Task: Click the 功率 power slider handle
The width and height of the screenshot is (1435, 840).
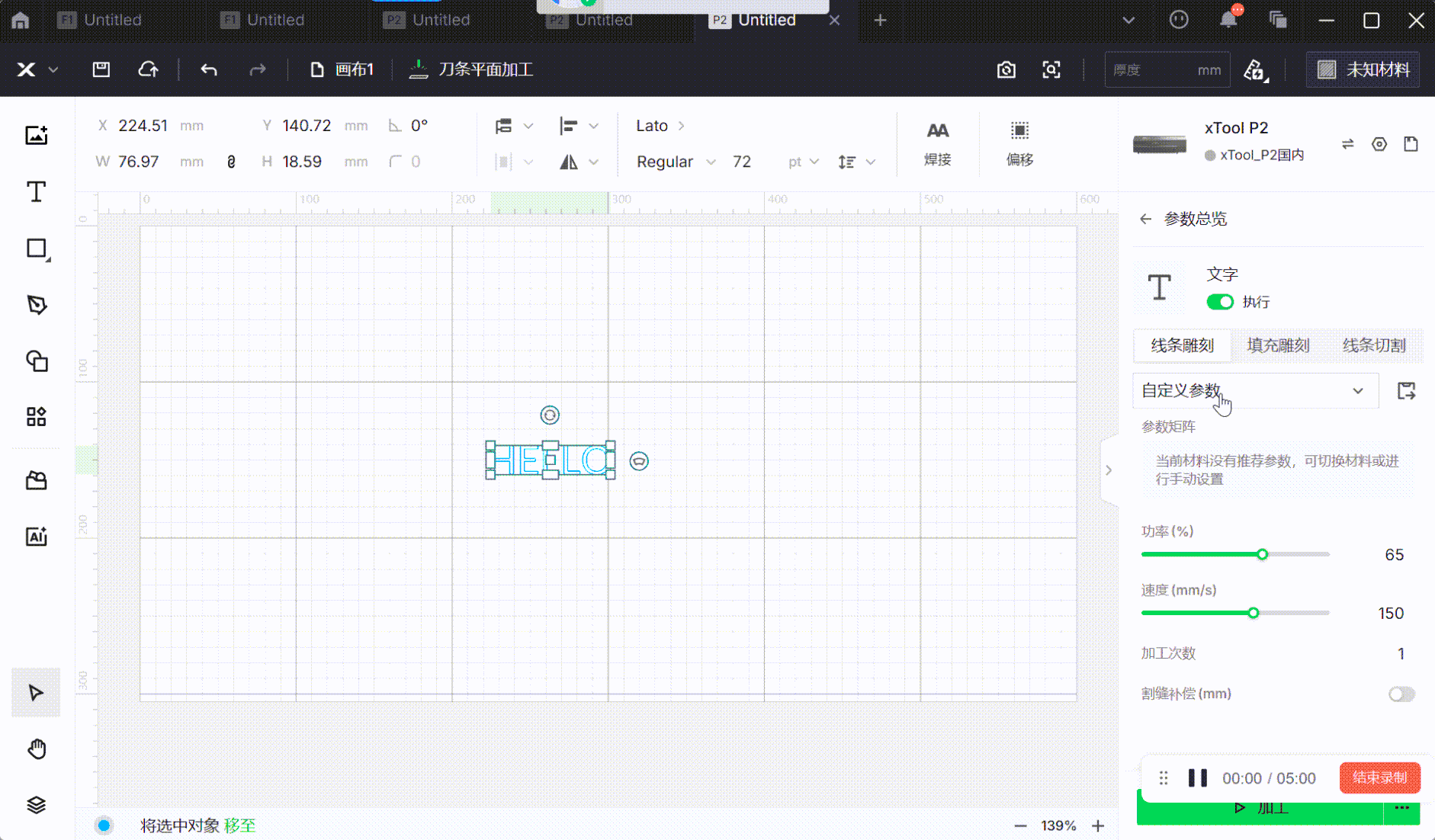Action: click(1263, 554)
